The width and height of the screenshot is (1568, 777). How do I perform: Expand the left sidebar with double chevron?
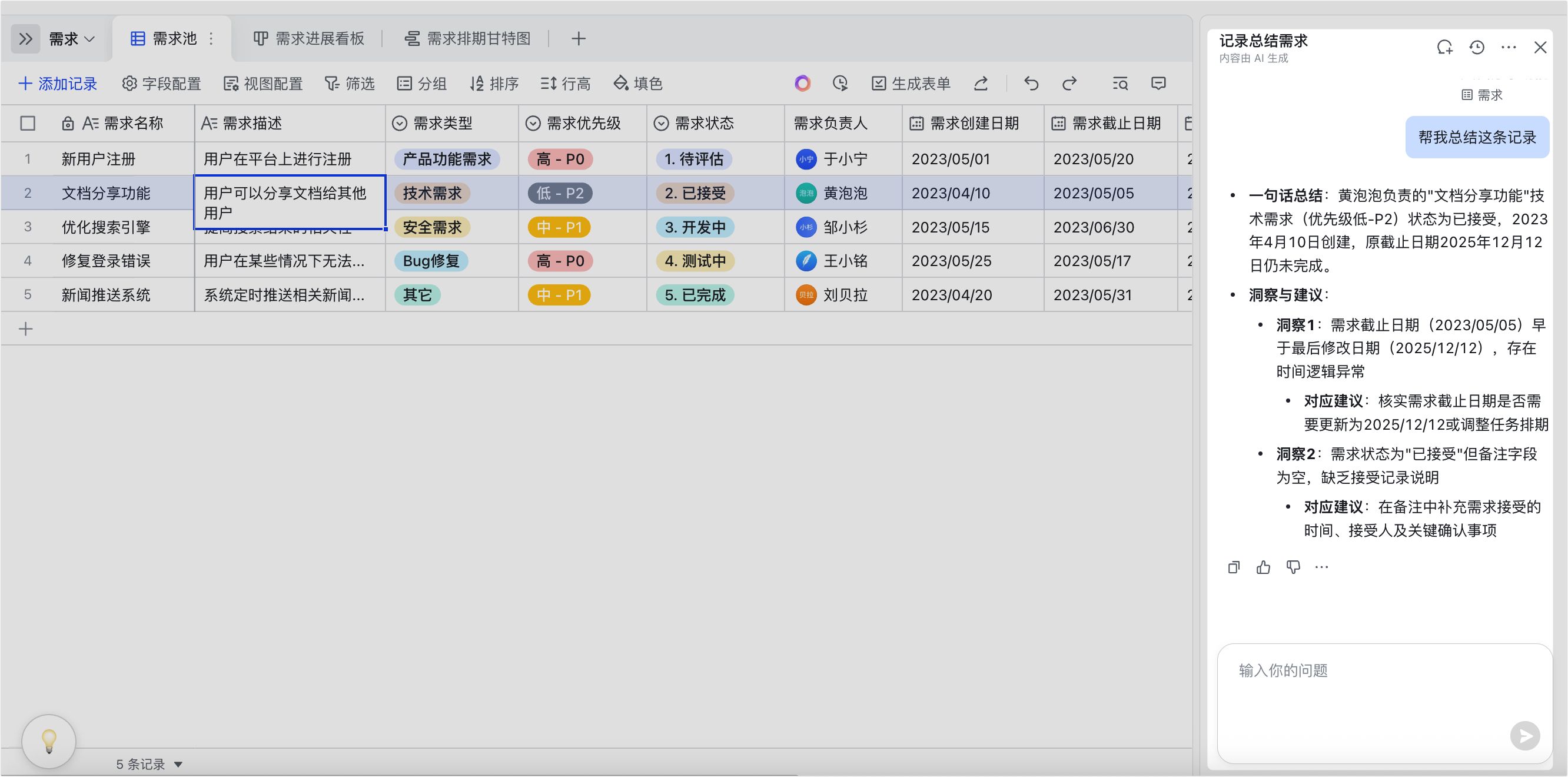[25, 39]
